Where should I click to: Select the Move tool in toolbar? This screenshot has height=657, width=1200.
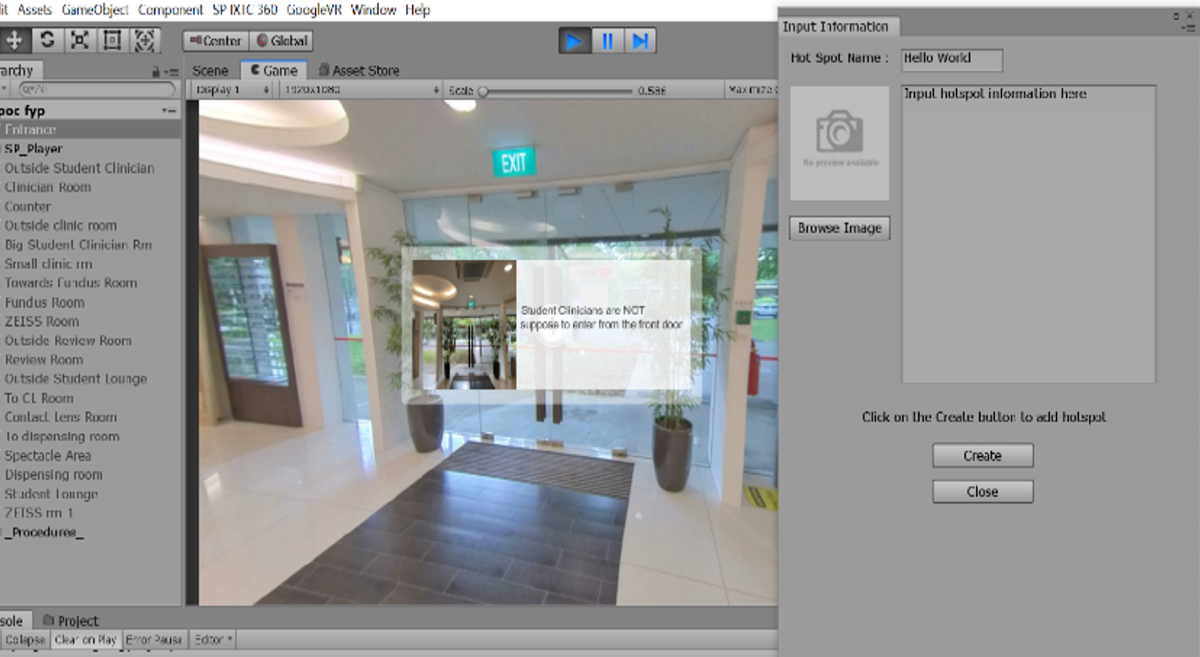point(14,41)
